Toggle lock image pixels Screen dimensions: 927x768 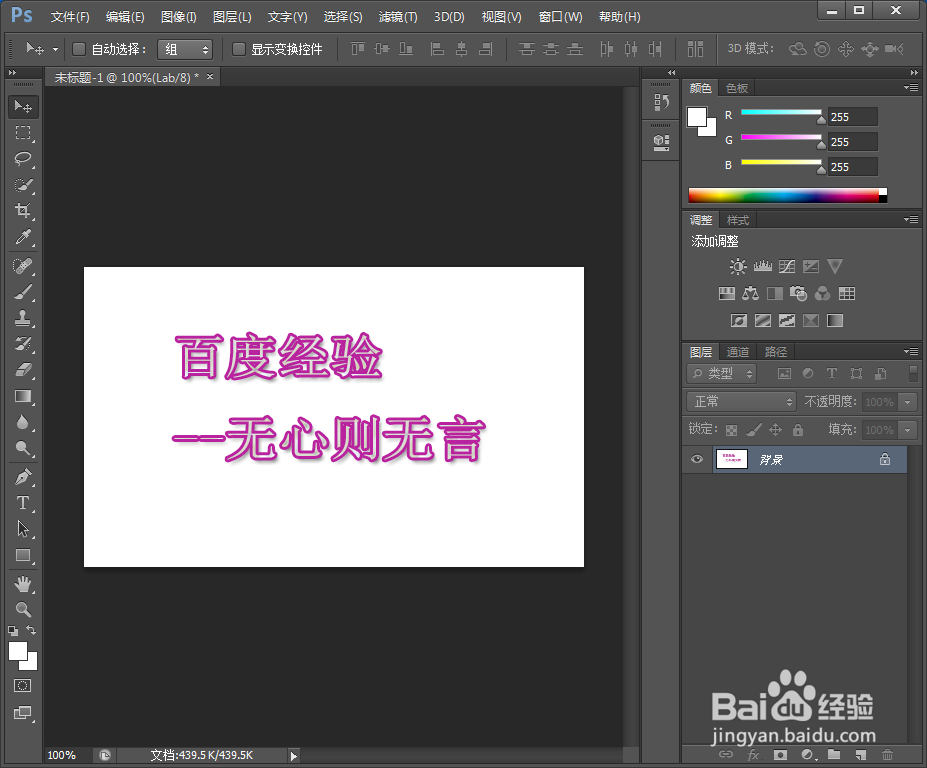tap(753, 430)
